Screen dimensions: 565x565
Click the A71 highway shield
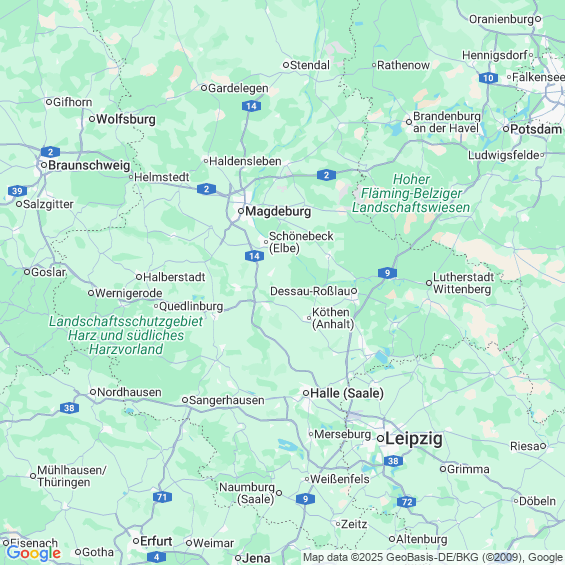point(162,497)
